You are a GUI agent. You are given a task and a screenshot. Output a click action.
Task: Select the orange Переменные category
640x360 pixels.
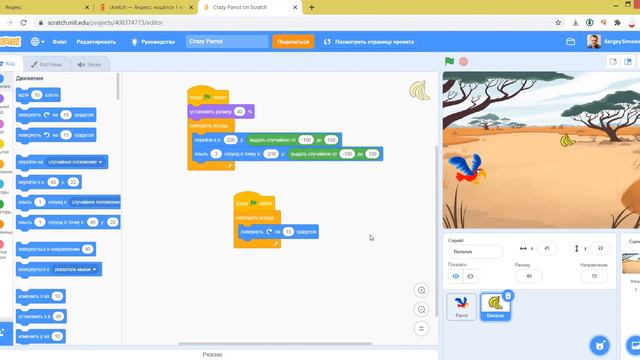tap(2, 224)
